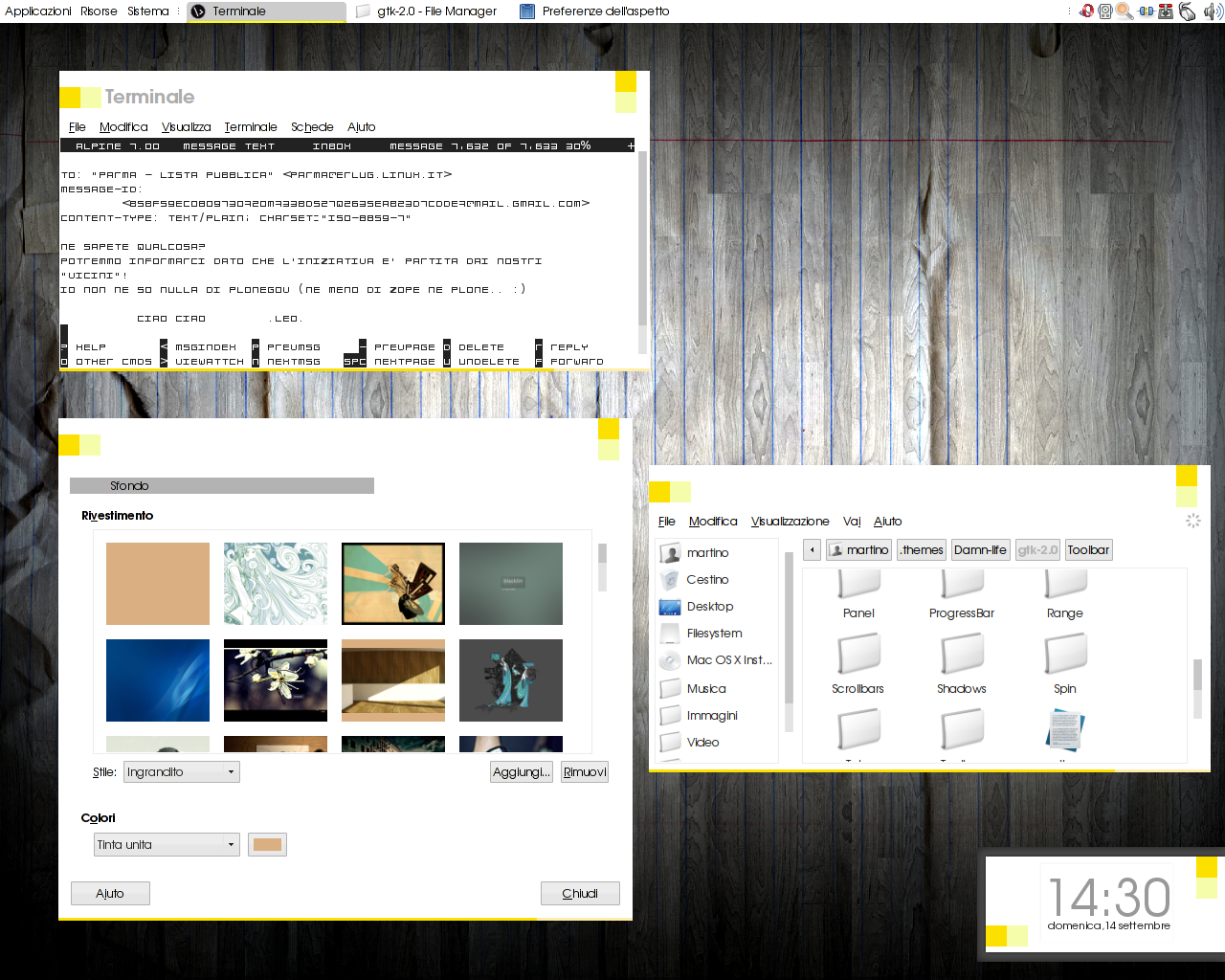Click the throbber spinner icon in file manager

1192,521
